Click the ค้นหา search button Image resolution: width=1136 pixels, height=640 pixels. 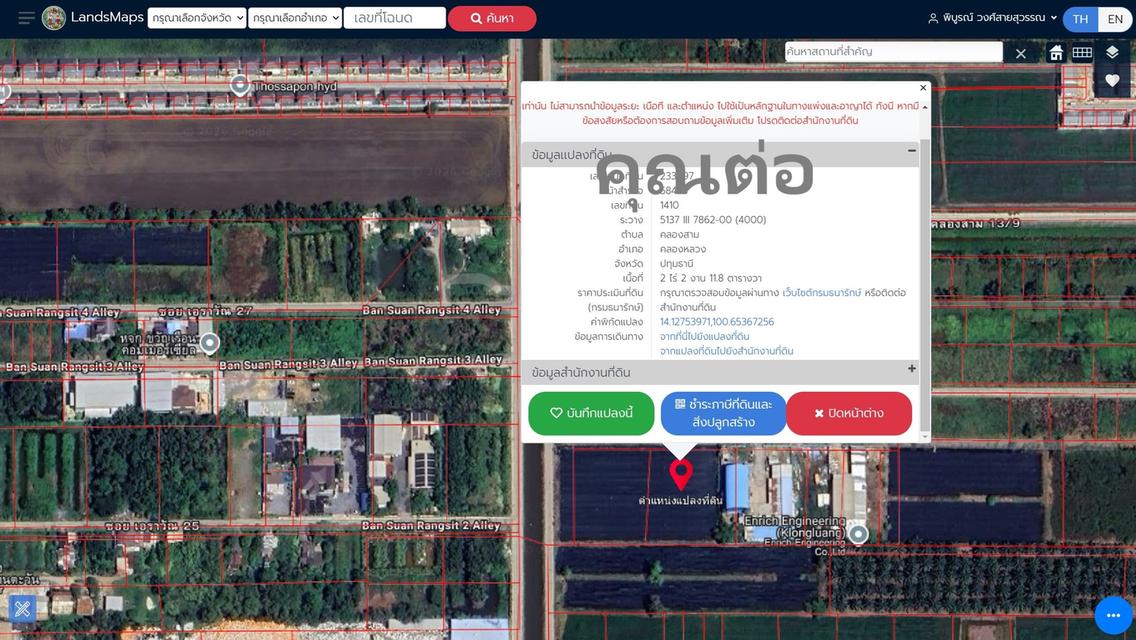492,18
